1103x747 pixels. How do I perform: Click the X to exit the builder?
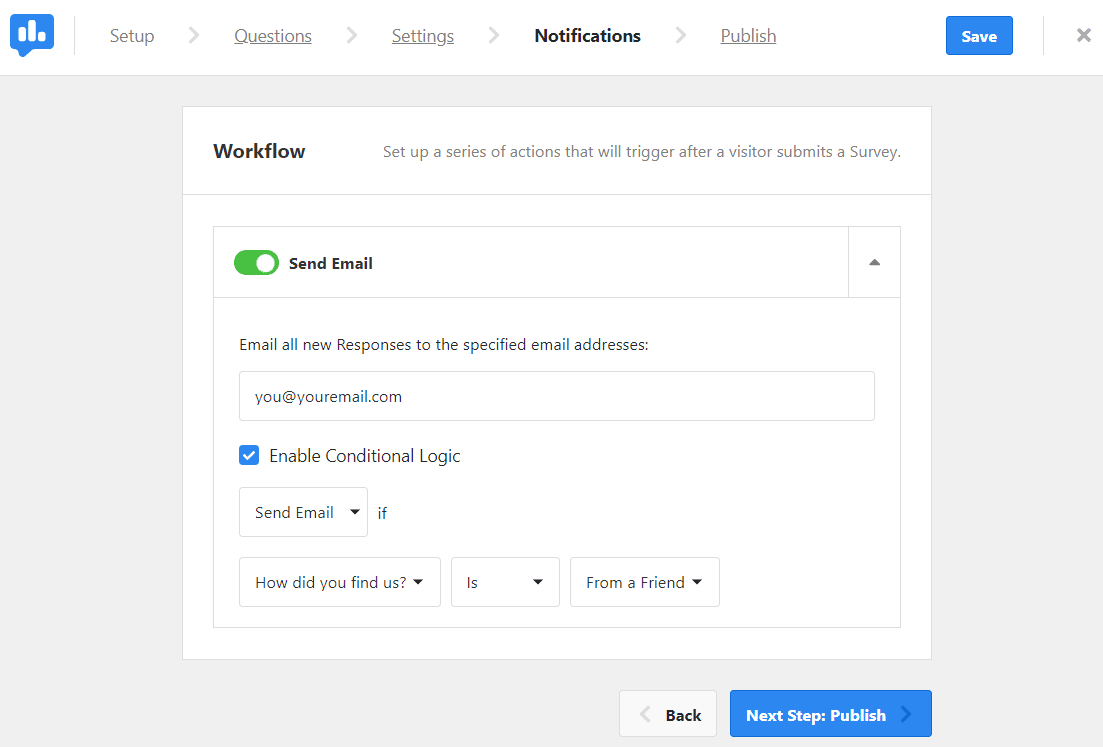[1083, 35]
